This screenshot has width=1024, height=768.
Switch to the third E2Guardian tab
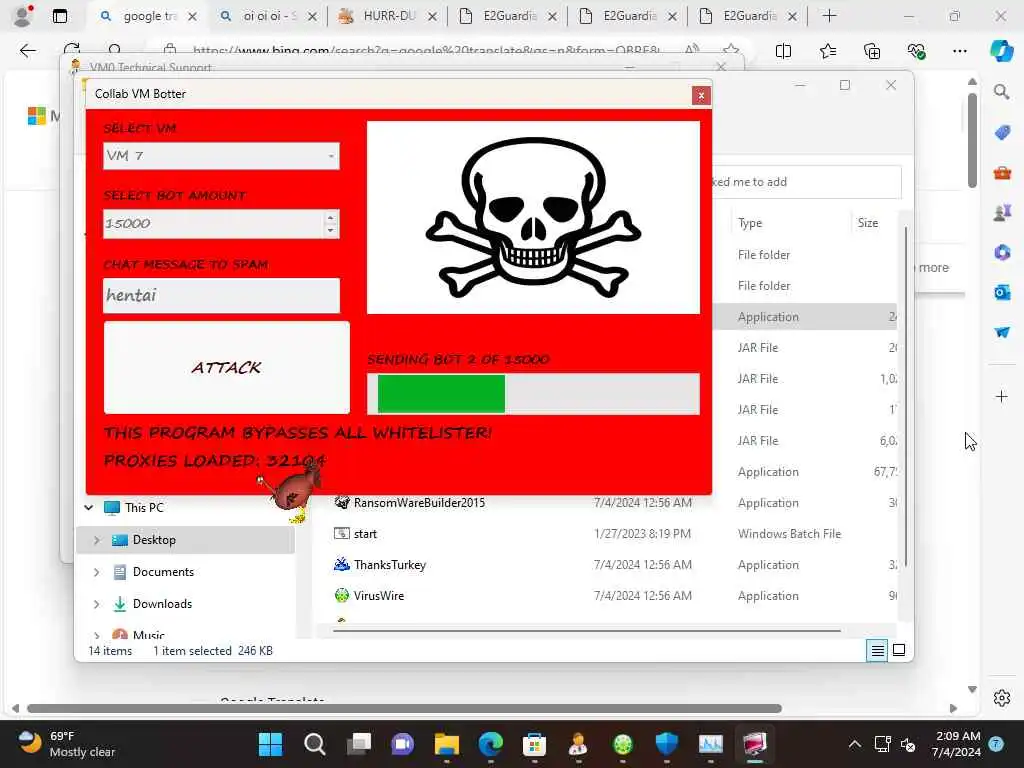coord(748,16)
